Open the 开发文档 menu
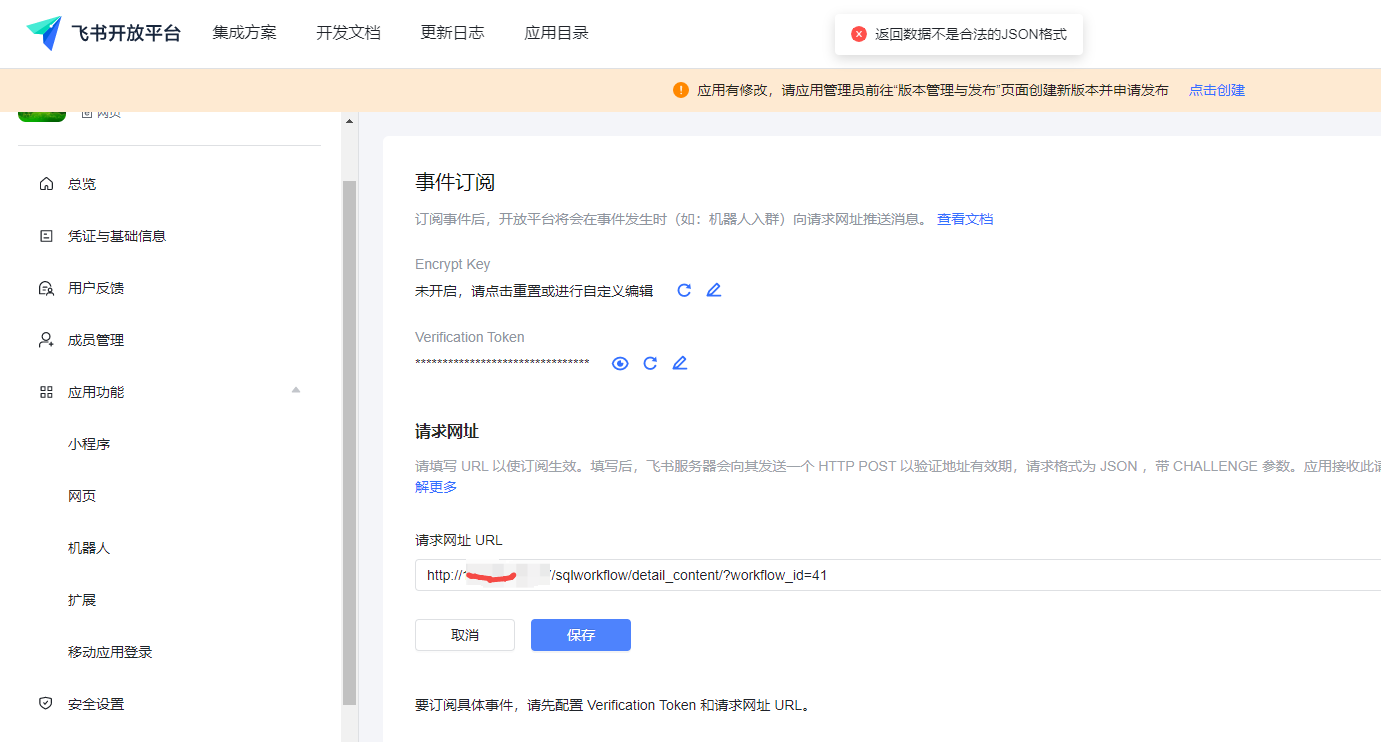Viewport: 1381px width, 742px height. [x=348, y=33]
